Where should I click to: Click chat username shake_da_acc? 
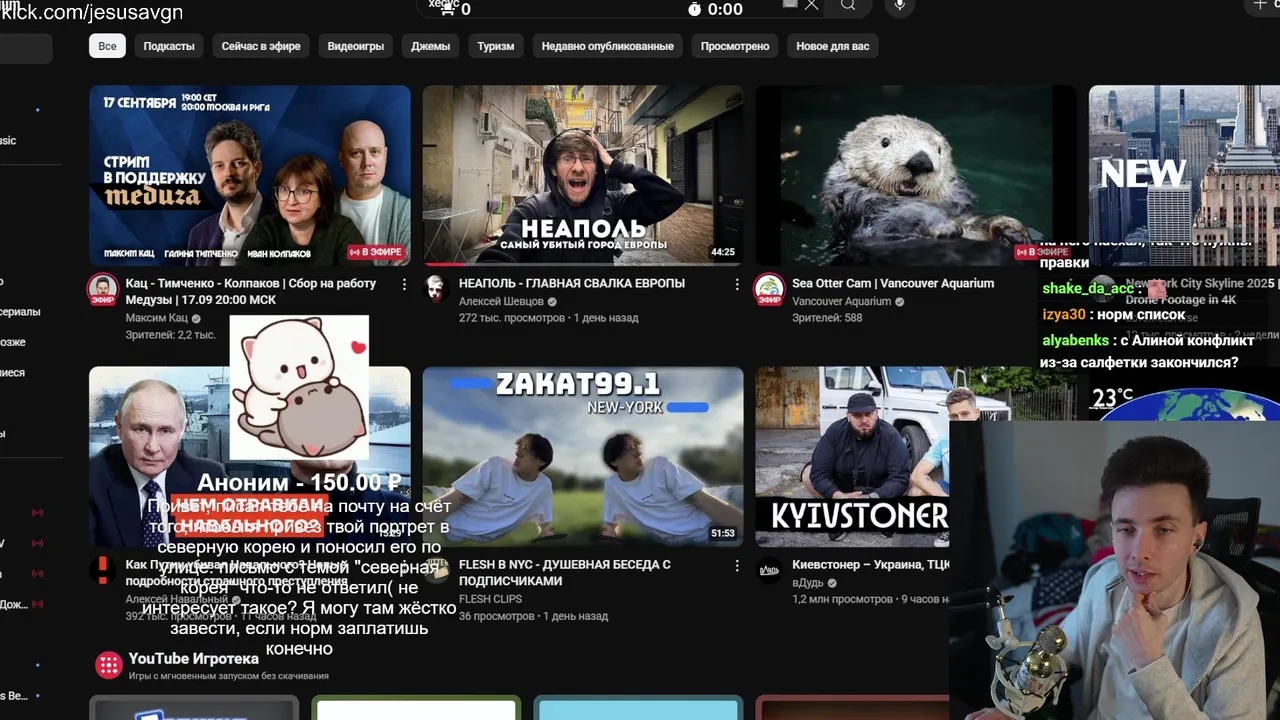(1088, 289)
